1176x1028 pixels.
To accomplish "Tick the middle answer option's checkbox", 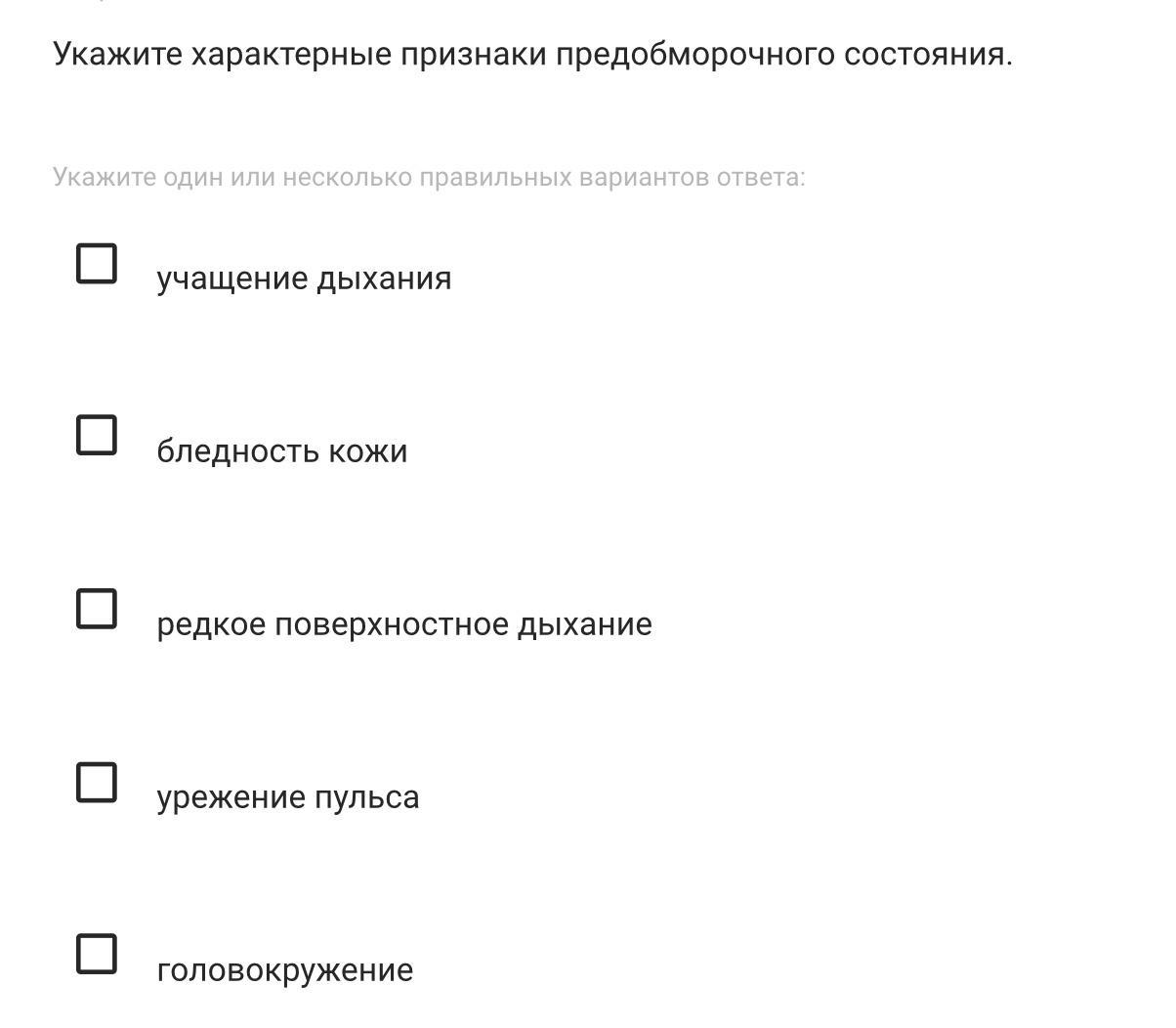I will coord(97,608).
